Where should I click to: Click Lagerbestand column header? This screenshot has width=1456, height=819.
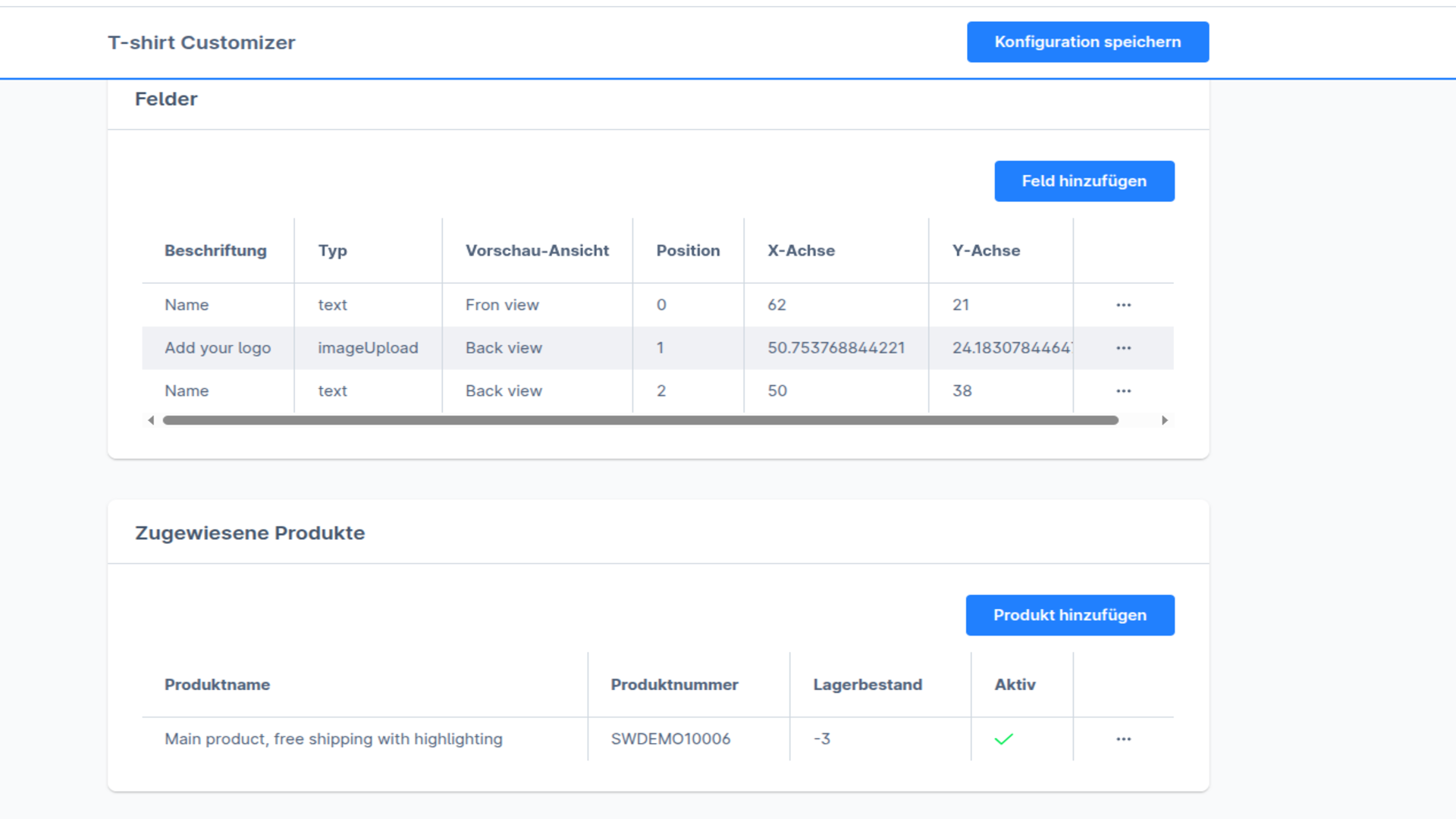click(x=868, y=685)
